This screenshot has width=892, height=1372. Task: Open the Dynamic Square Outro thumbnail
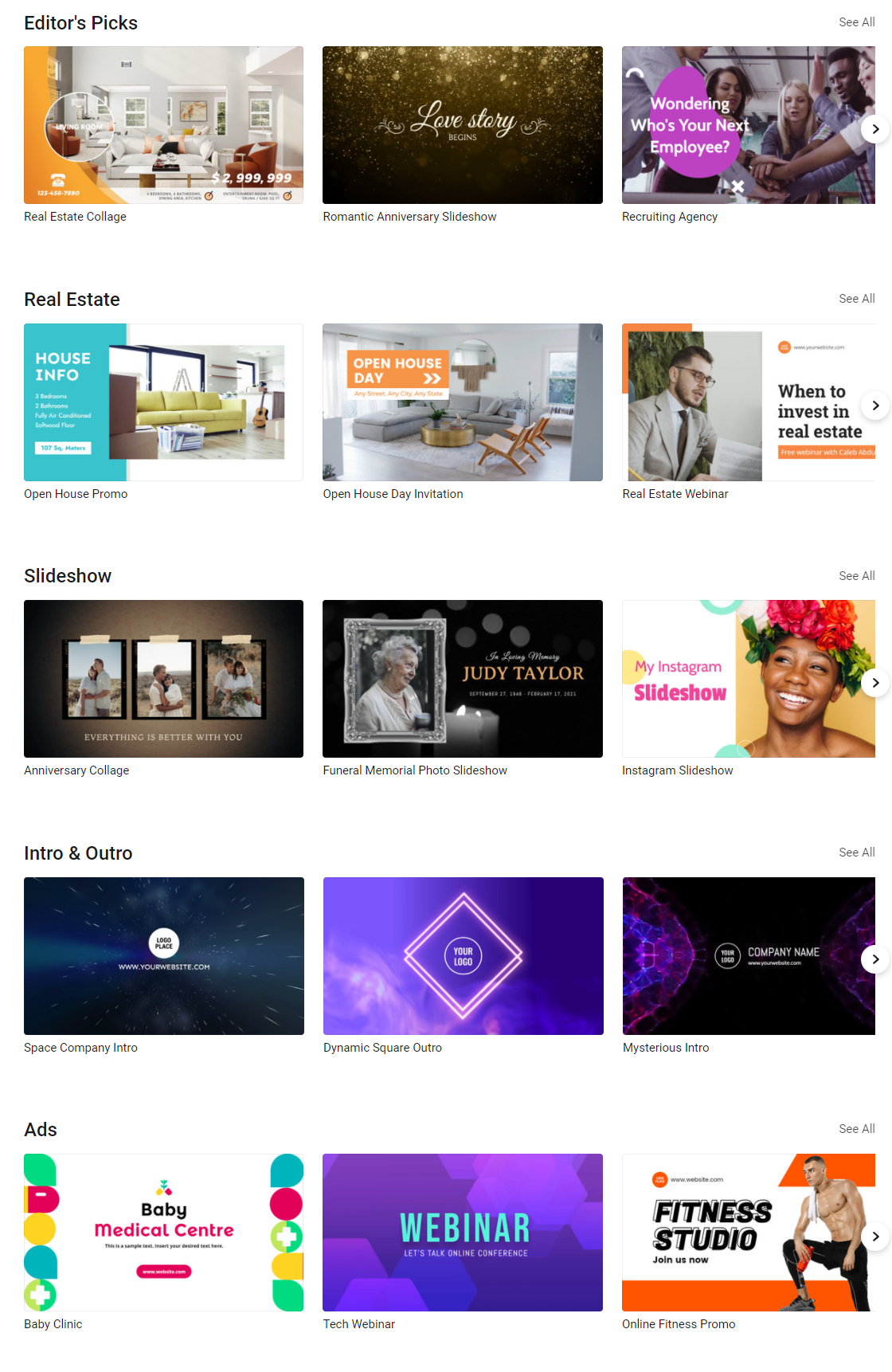[x=463, y=956]
